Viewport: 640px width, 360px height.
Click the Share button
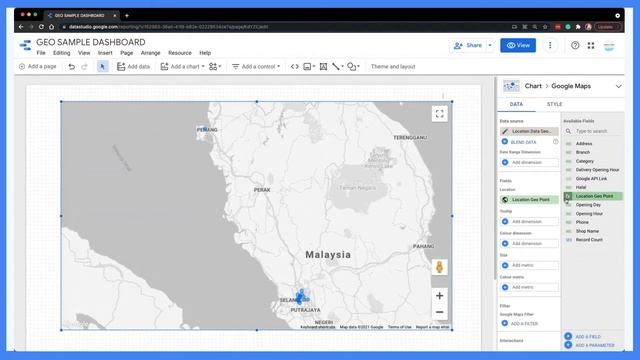point(468,45)
